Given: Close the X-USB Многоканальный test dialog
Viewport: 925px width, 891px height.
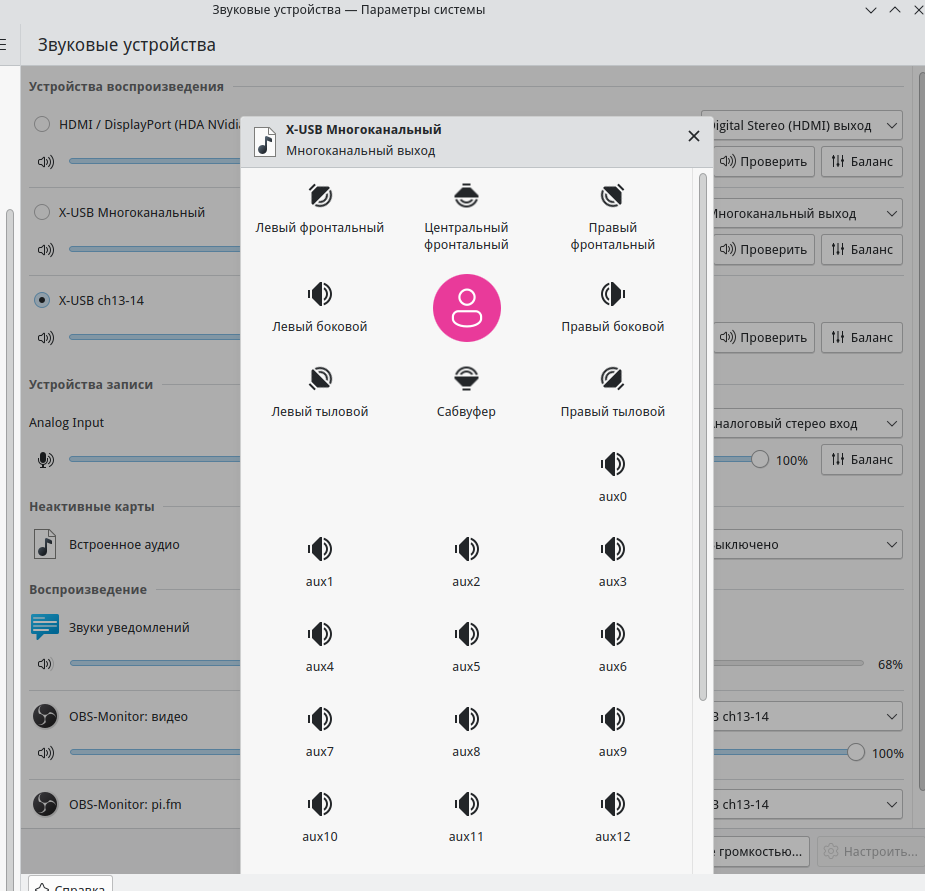Looking at the screenshot, I should [694, 136].
